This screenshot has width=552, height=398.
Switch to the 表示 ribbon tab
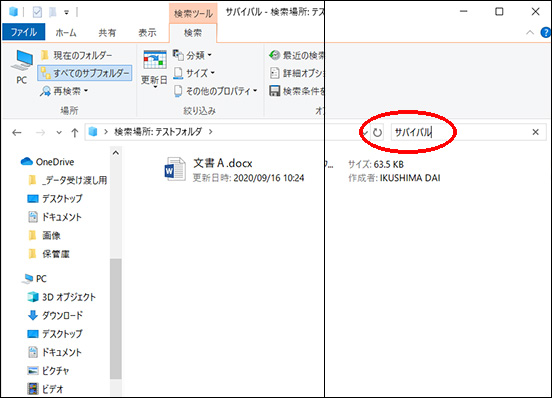pos(147,33)
